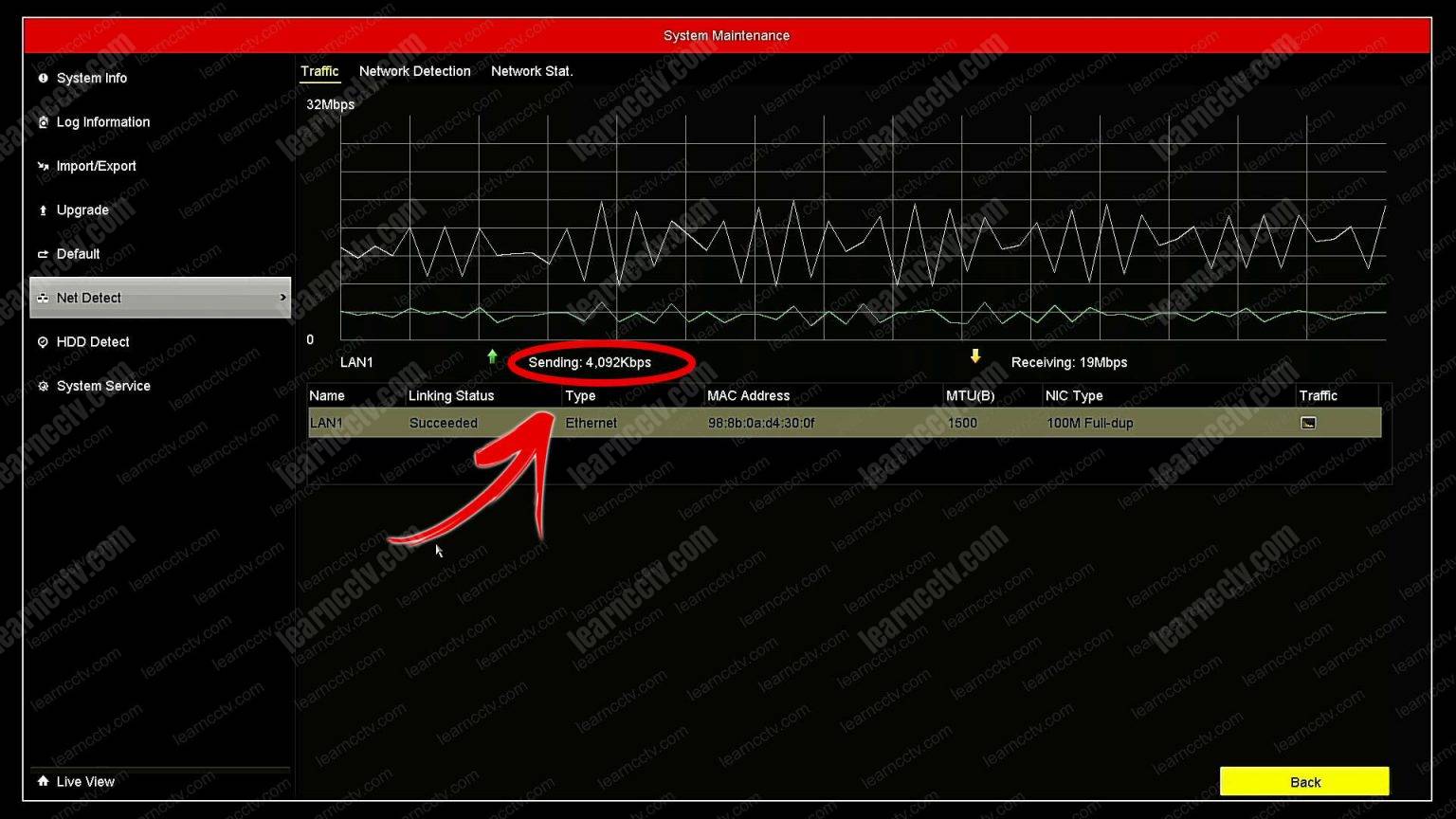
Task: Select the Traffic tab
Action: click(x=319, y=71)
